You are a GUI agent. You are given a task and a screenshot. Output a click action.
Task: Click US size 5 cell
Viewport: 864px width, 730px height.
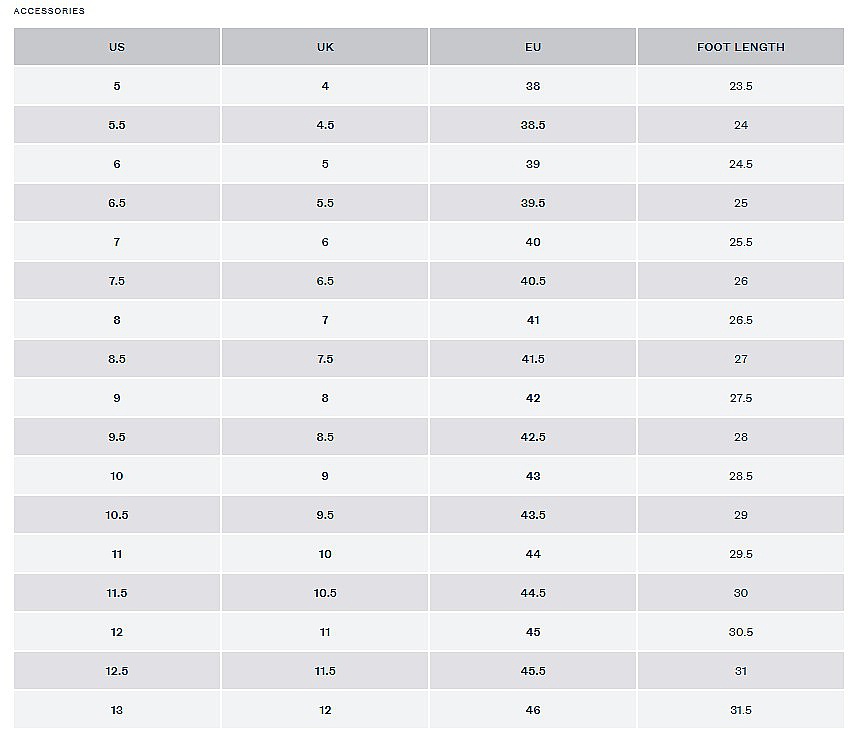tap(117, 86)
